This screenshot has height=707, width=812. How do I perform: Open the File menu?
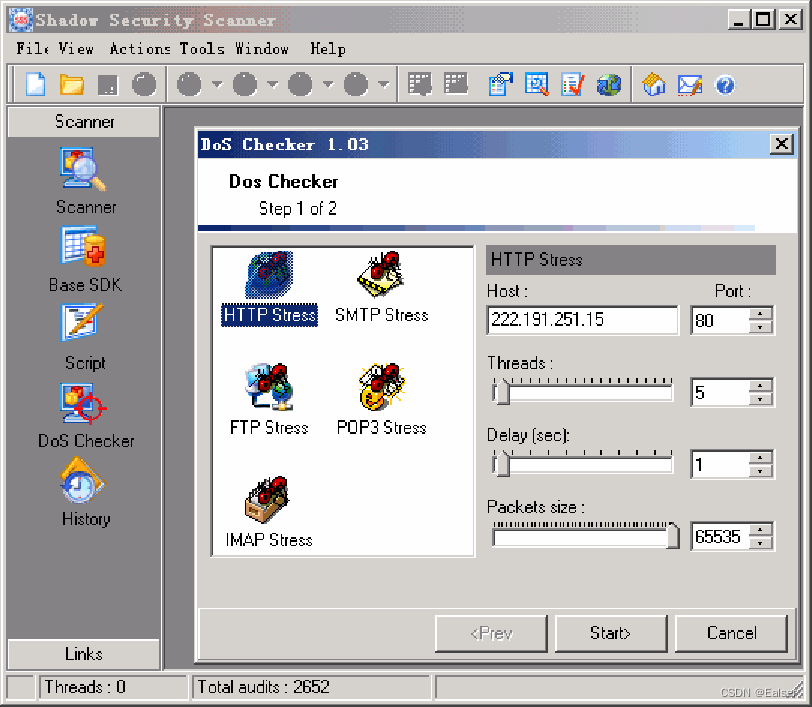coord(32,49)
